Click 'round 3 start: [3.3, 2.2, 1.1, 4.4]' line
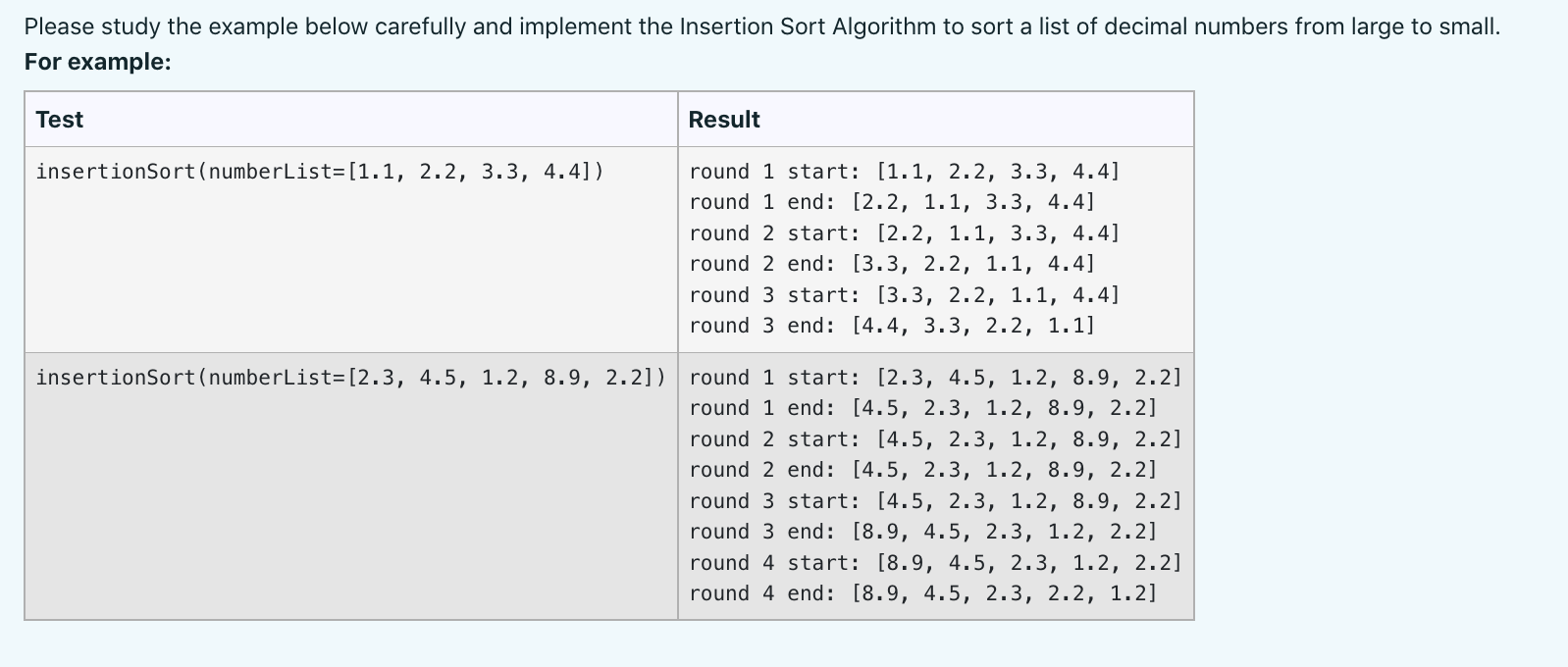The width and height of the screenshot is (1568, 667). (904, 295)
